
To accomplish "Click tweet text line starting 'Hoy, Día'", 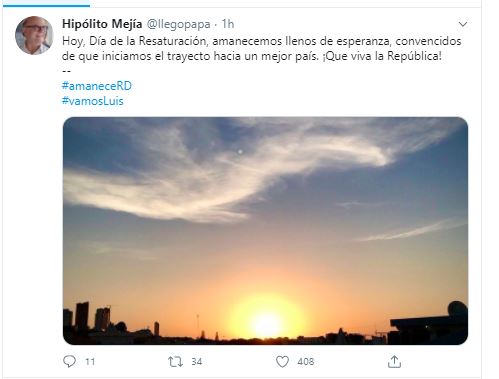I will (x=262, y=41).
